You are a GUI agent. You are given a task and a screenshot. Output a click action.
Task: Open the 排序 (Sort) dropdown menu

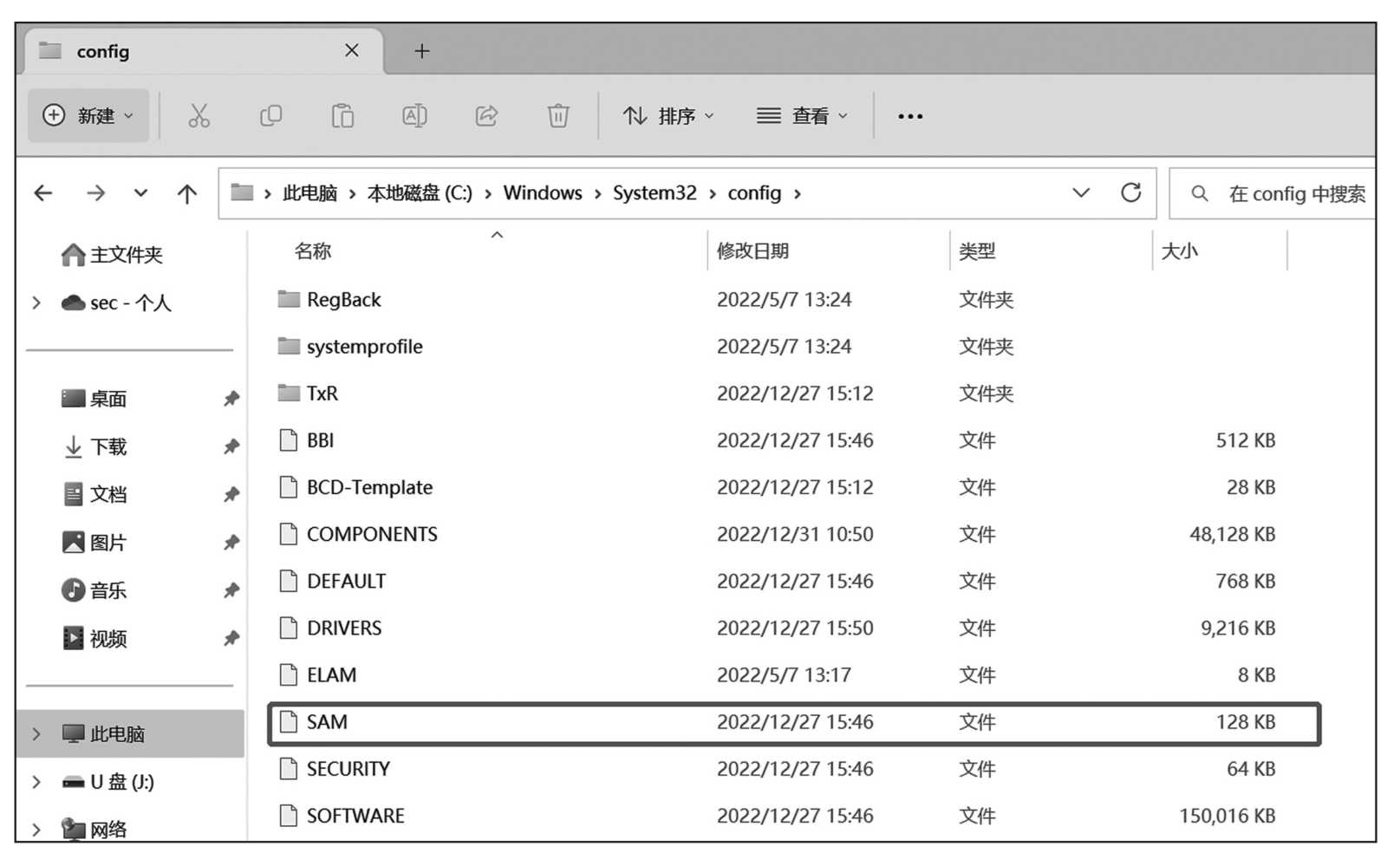tap(668, 115)
